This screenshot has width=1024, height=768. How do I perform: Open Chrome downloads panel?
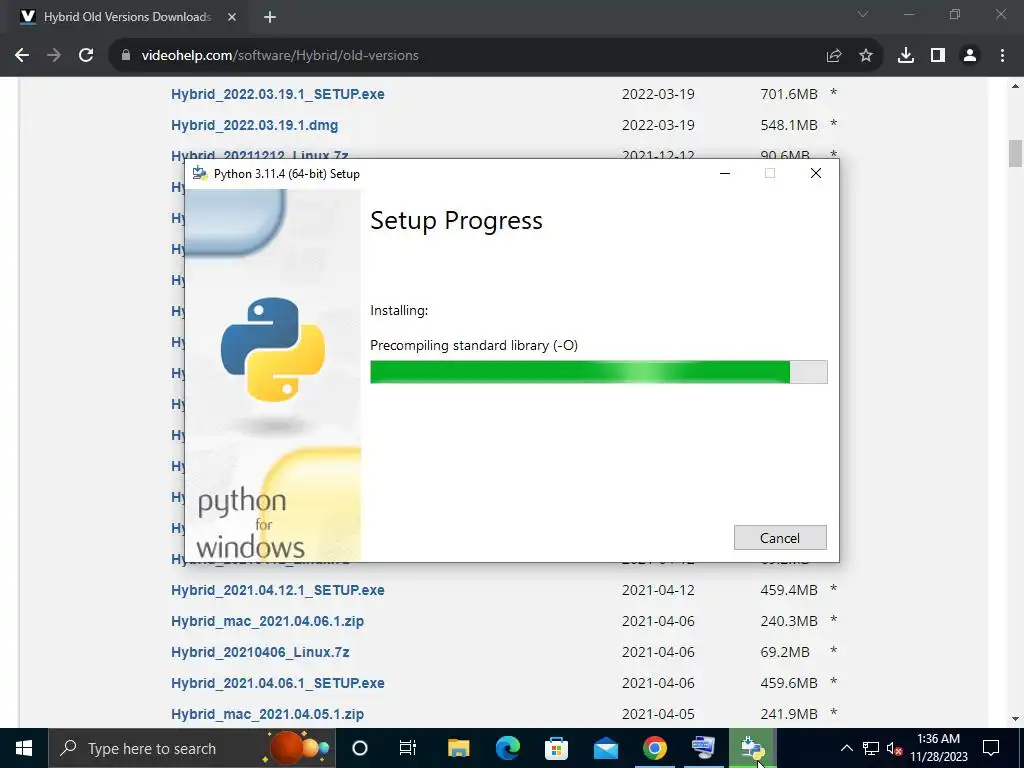coord(906,56)
